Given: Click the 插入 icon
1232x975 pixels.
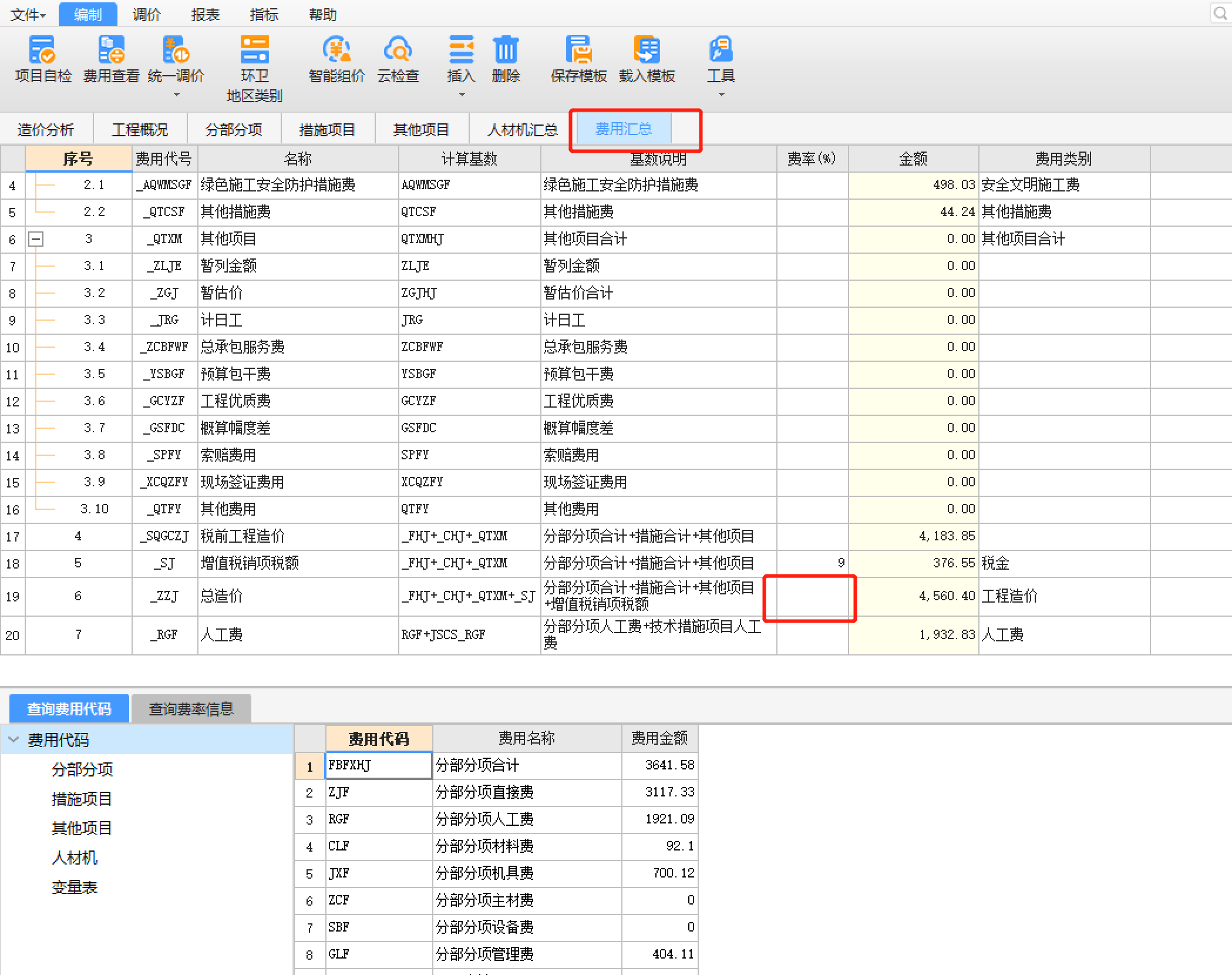Looking at the screenshot, I should (461, 51).
